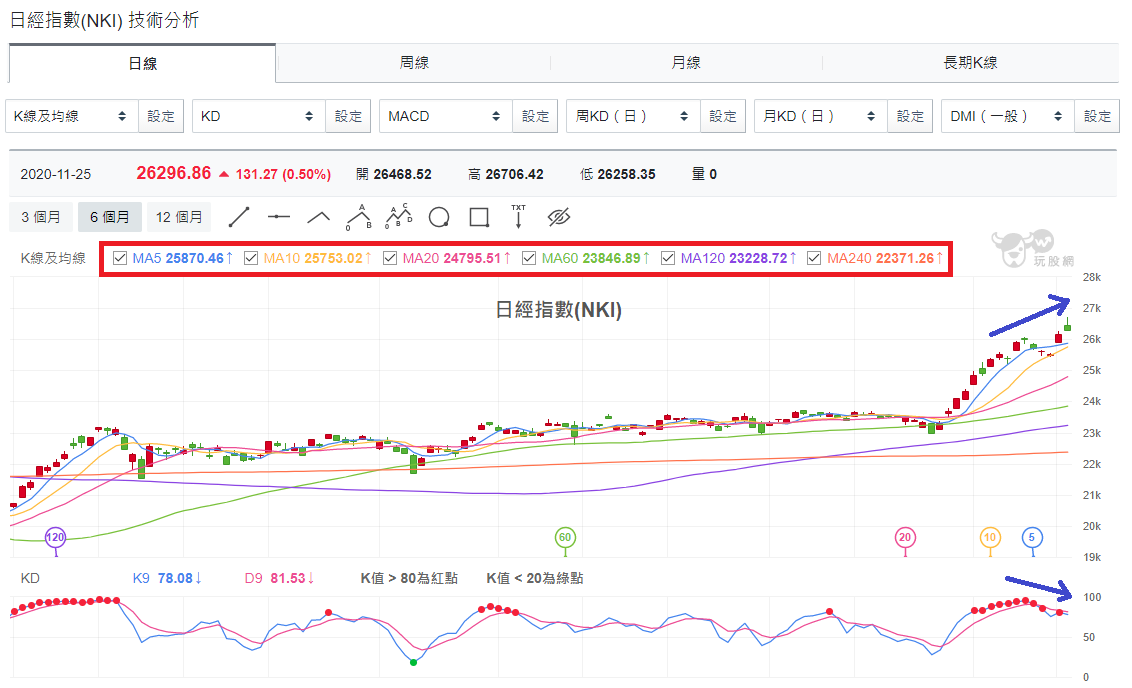Image resolution: width=1132 pixels, height=688 pixels.
Task: Click the D9 81.53 value label
Action: click(x=279, y=578)
